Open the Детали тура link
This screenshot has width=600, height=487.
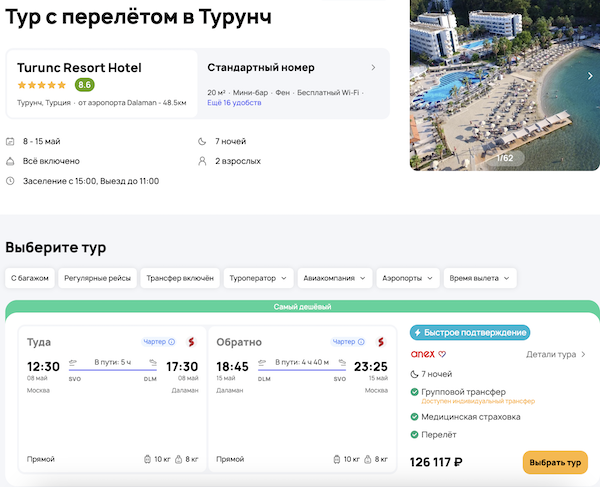click(x=556, y=354)
